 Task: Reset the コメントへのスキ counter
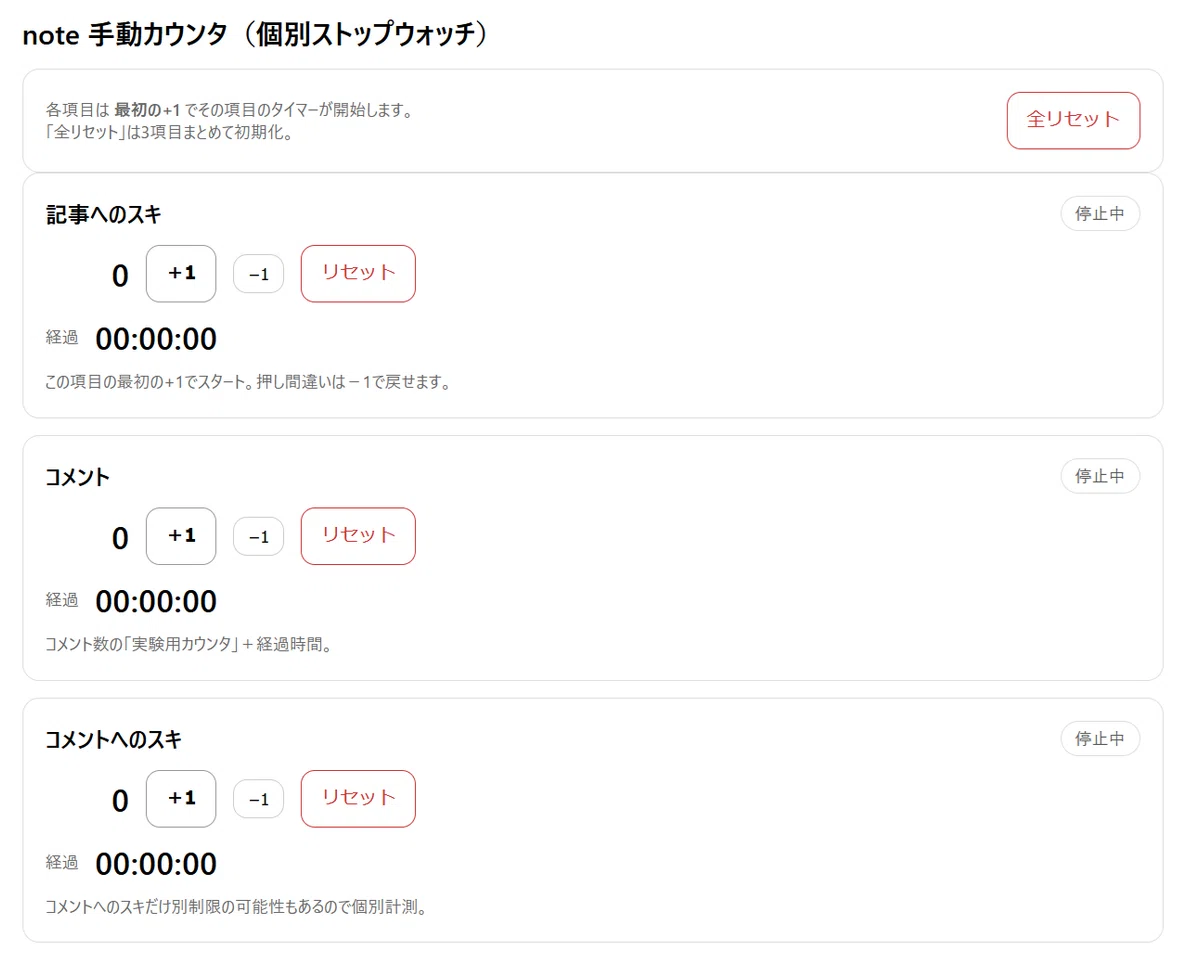coord(358,798)
